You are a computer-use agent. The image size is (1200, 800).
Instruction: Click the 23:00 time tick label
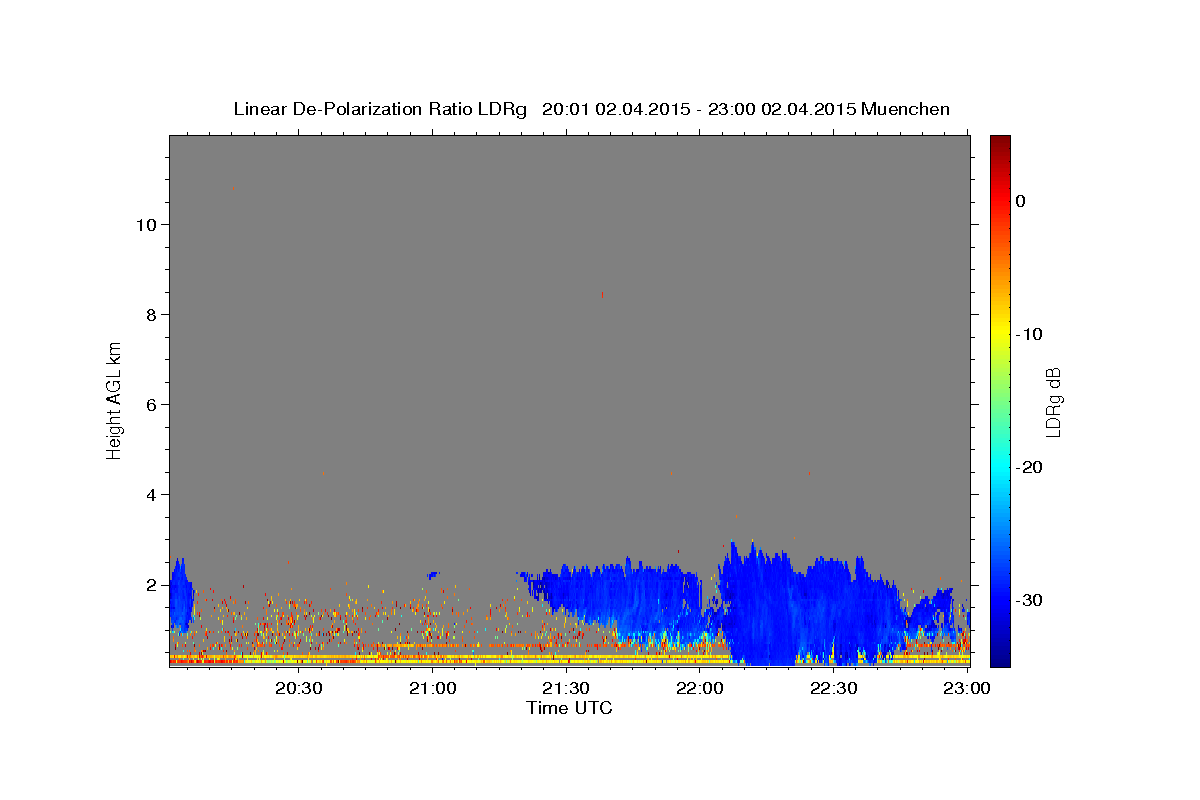click(x=967, y=688)
